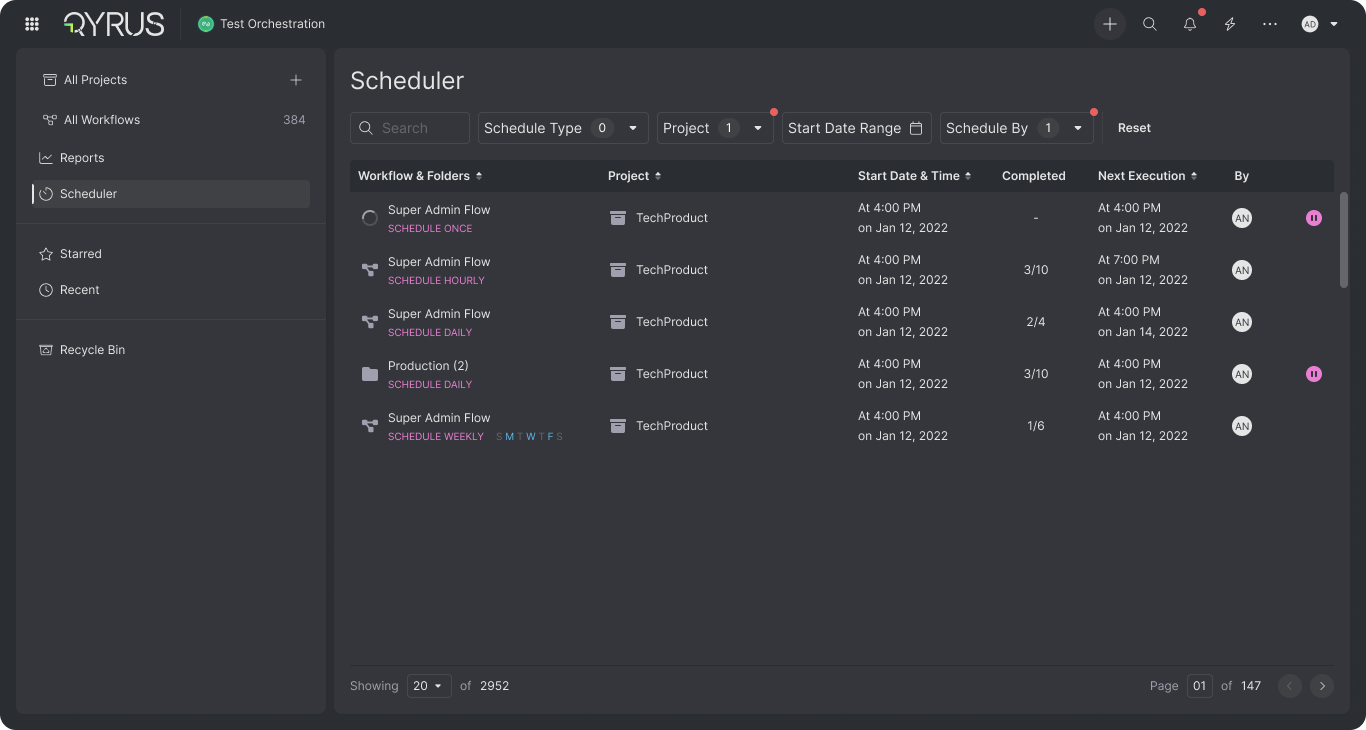
Task: Go to the previous page arrow
Action: pyautogui.click(x=1290, y=686)
